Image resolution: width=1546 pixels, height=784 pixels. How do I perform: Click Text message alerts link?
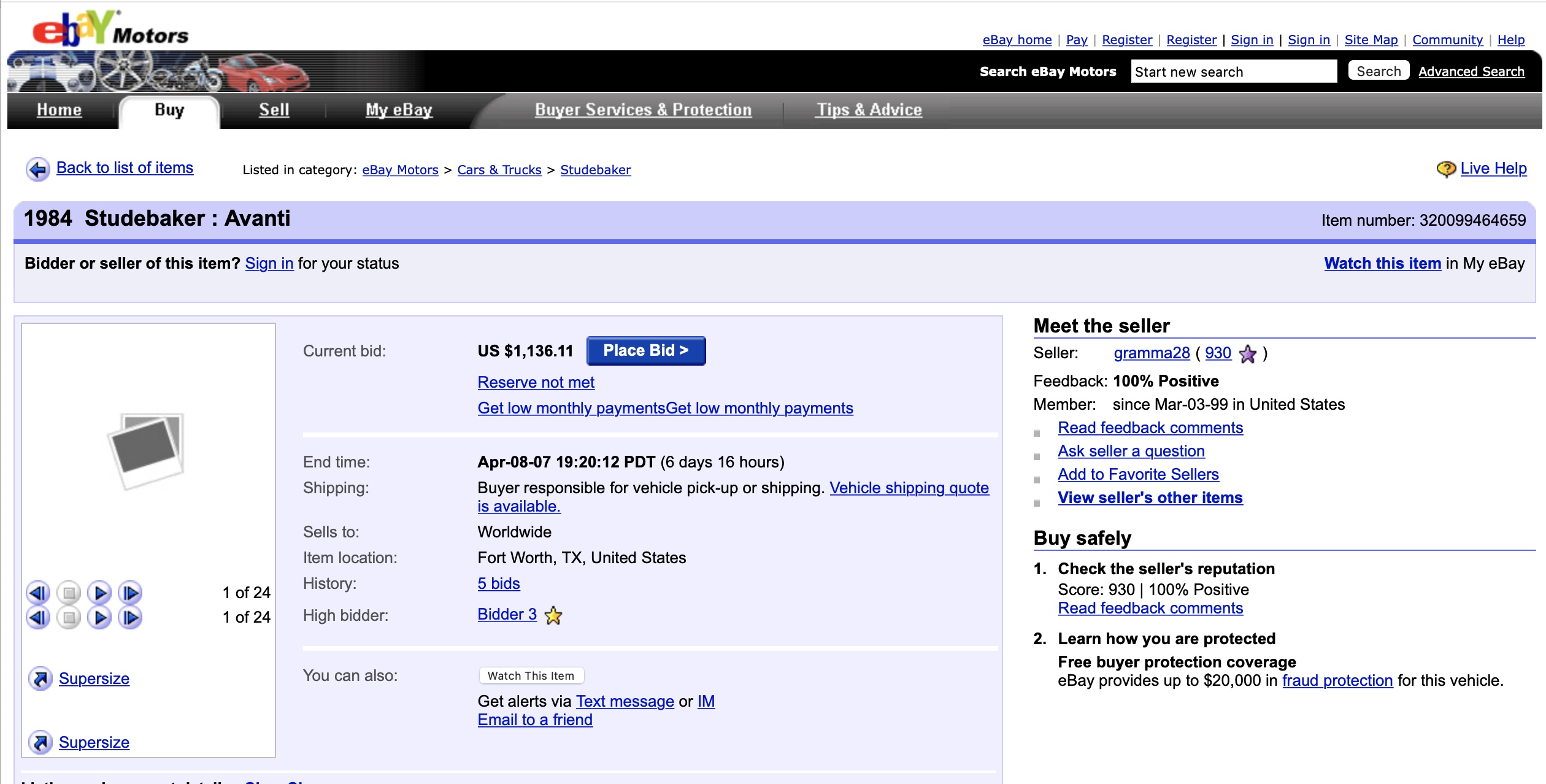point(625,701)
